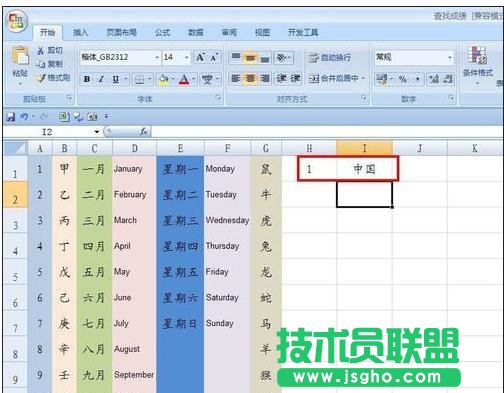Click the phonetic guide 变 icon
The image size is (504, 393).
click(207, 79)
